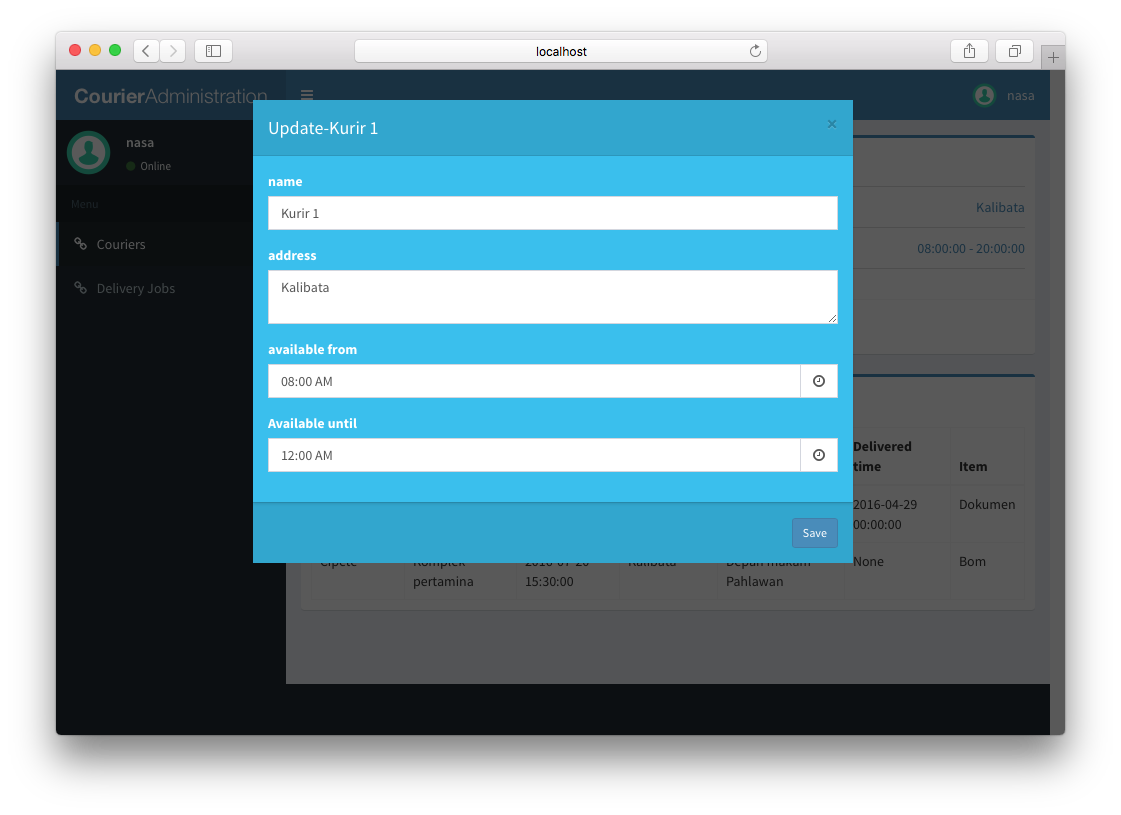Click the localhost address bar
1121x815 pixels.
(x=560, y=51)
